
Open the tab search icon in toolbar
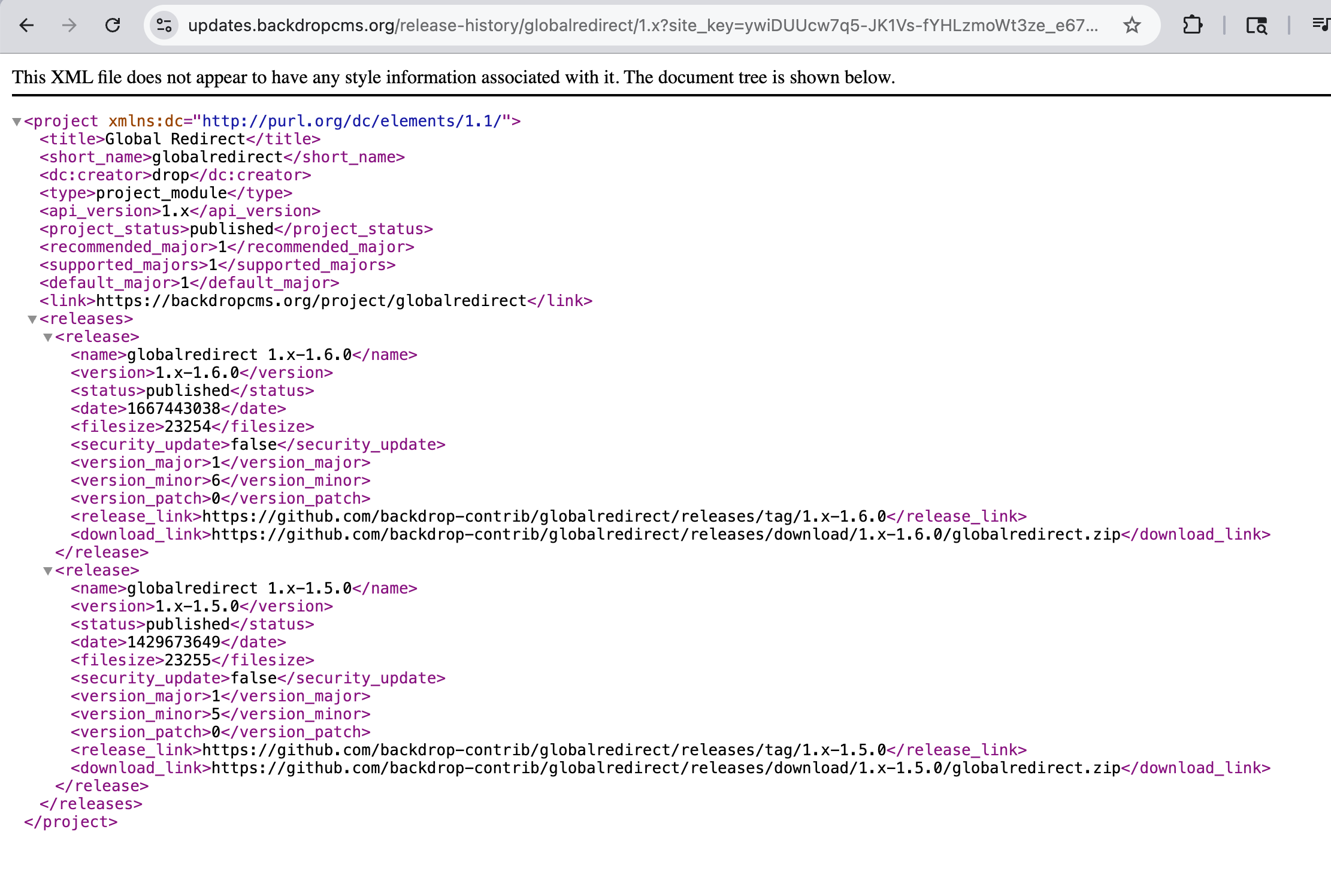pyautogui.click(x=1257, y=25)
